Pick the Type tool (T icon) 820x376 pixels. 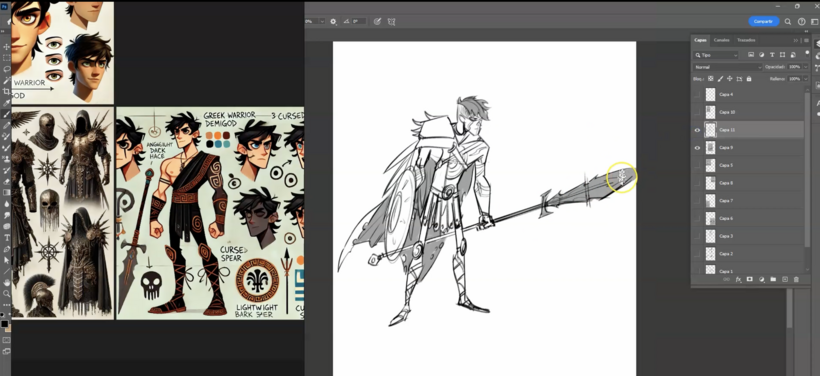(x=7, y=238)
